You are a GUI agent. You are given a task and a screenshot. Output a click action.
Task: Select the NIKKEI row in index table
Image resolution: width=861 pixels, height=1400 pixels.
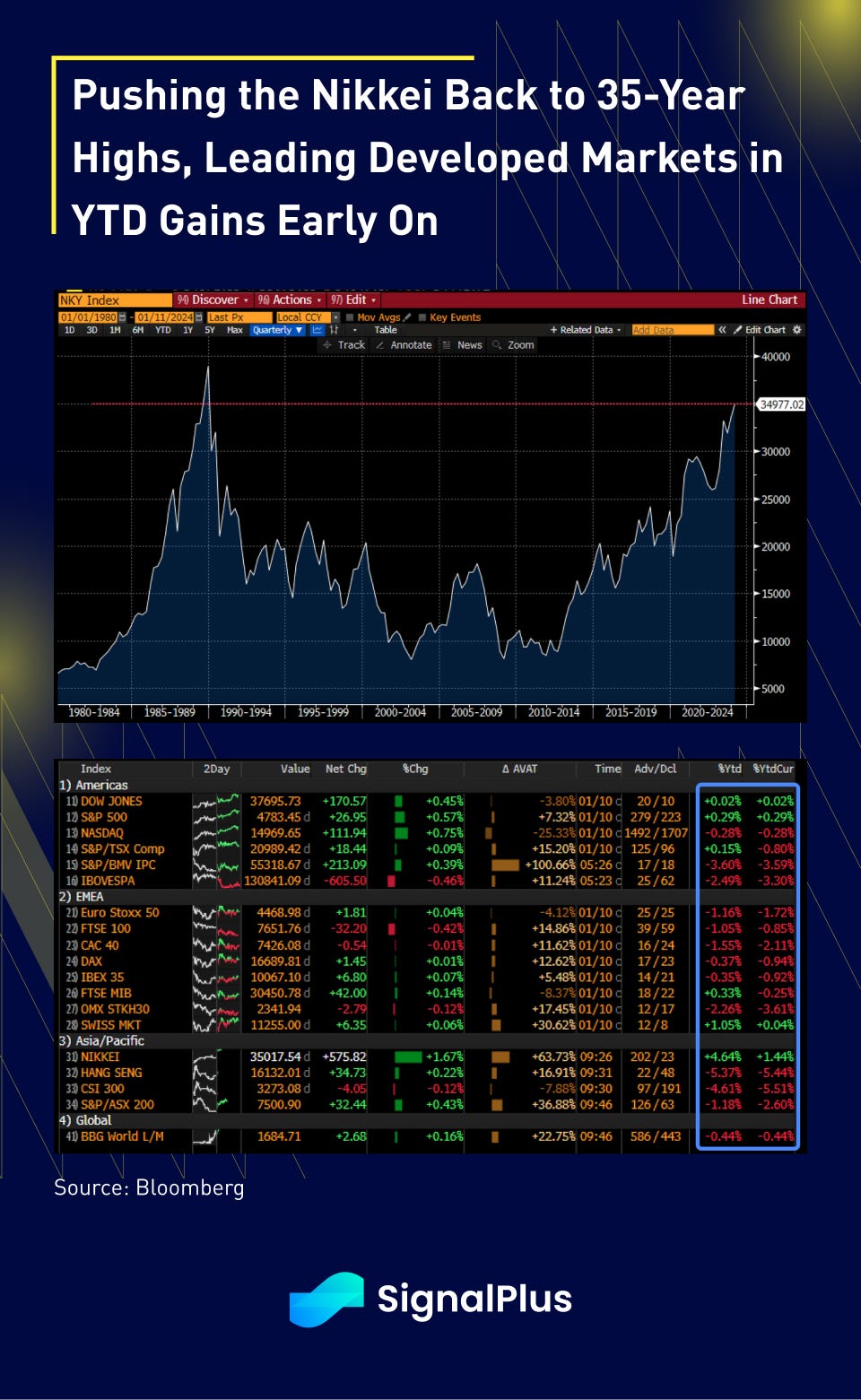100,1057
